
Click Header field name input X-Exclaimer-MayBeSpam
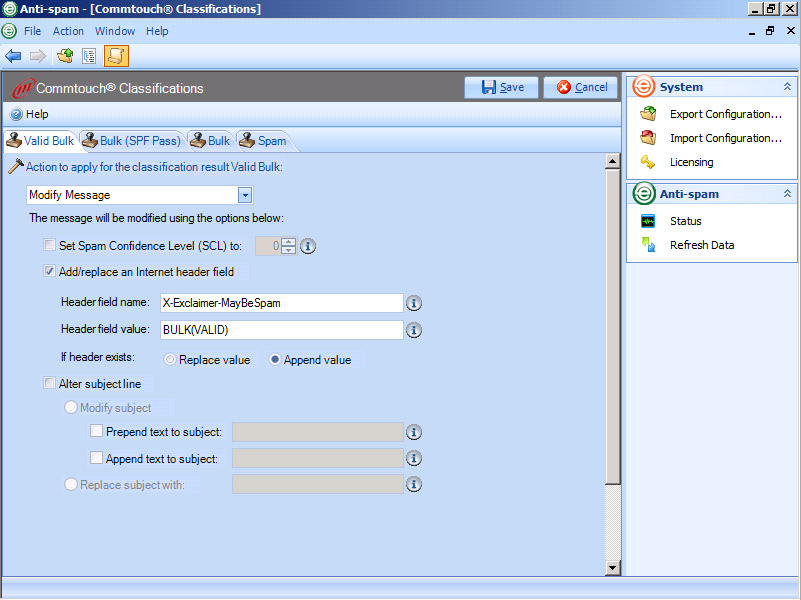point(281,303)
